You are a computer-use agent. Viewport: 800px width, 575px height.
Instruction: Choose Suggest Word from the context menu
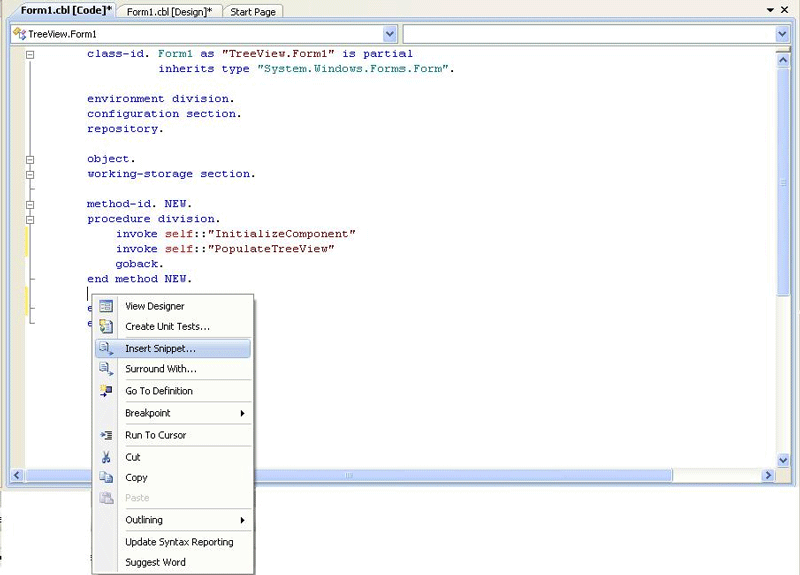(x=155, y=562)
